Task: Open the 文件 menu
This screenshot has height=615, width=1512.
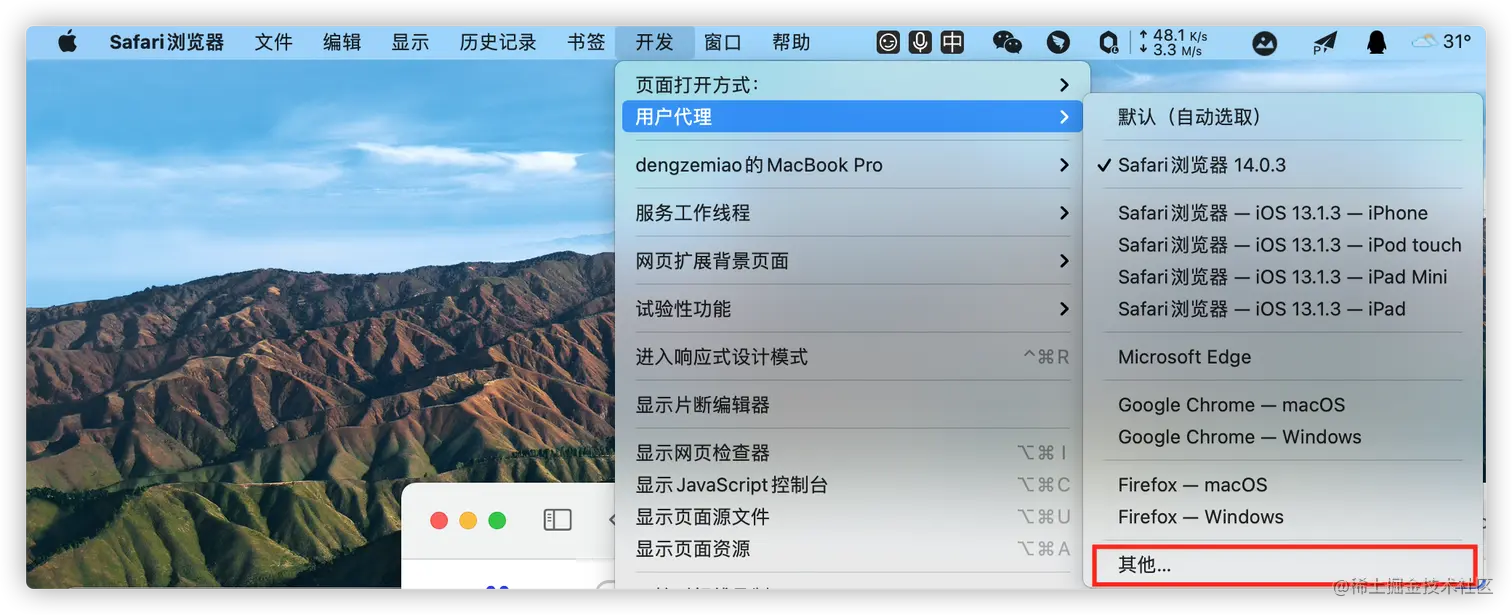Action: (x=273, y=42)
